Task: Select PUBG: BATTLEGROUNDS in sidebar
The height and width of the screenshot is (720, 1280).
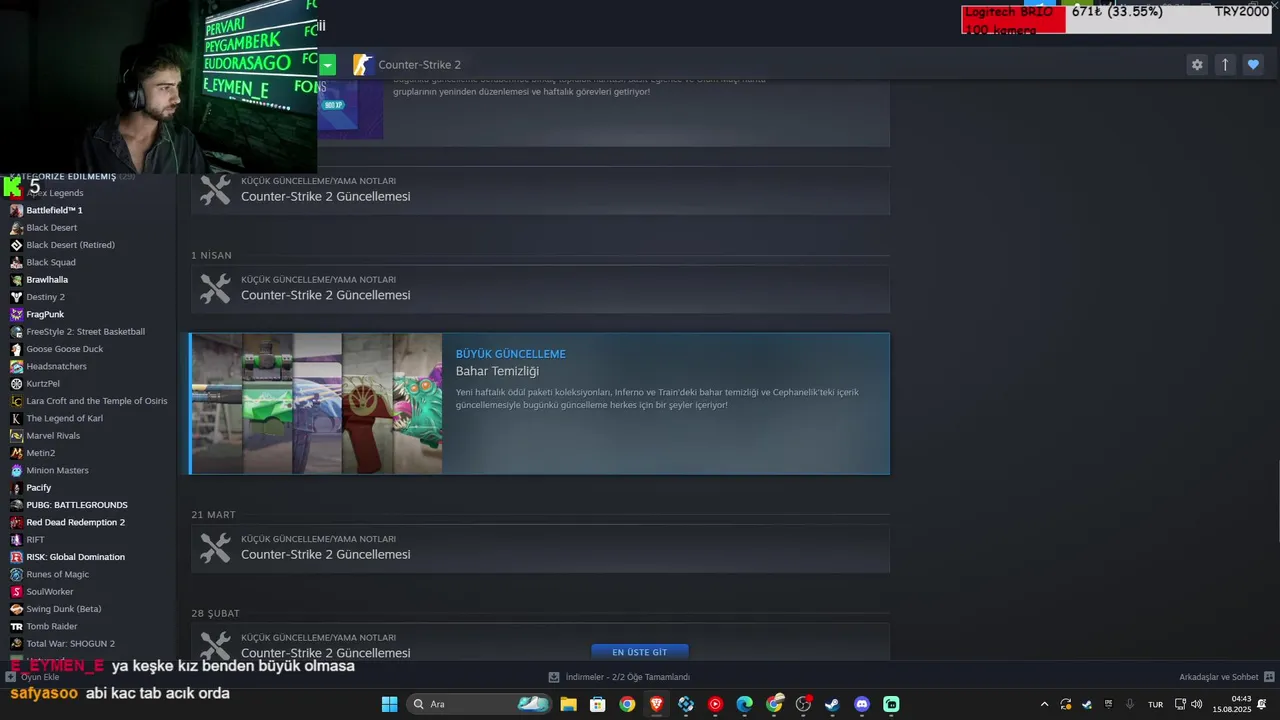Action: [76, 505]
